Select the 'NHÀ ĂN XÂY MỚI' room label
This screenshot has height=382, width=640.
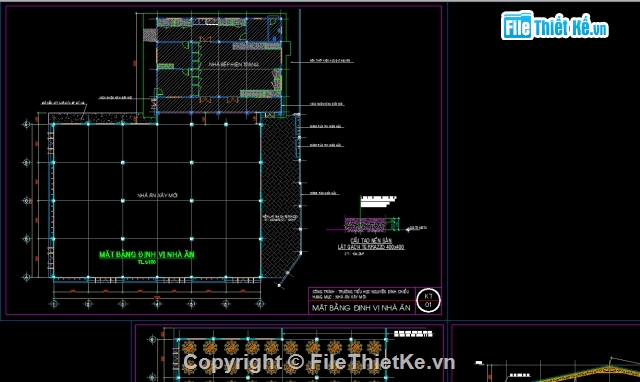click(x=157, y=195)
